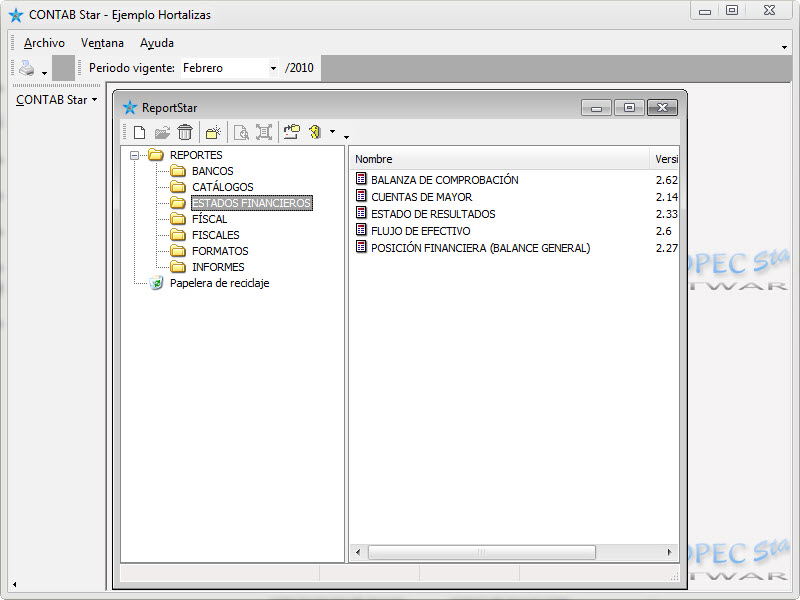Screen dimensions: 800x600
Task: Click the trash can delete icon
Action: coord(185,132)
